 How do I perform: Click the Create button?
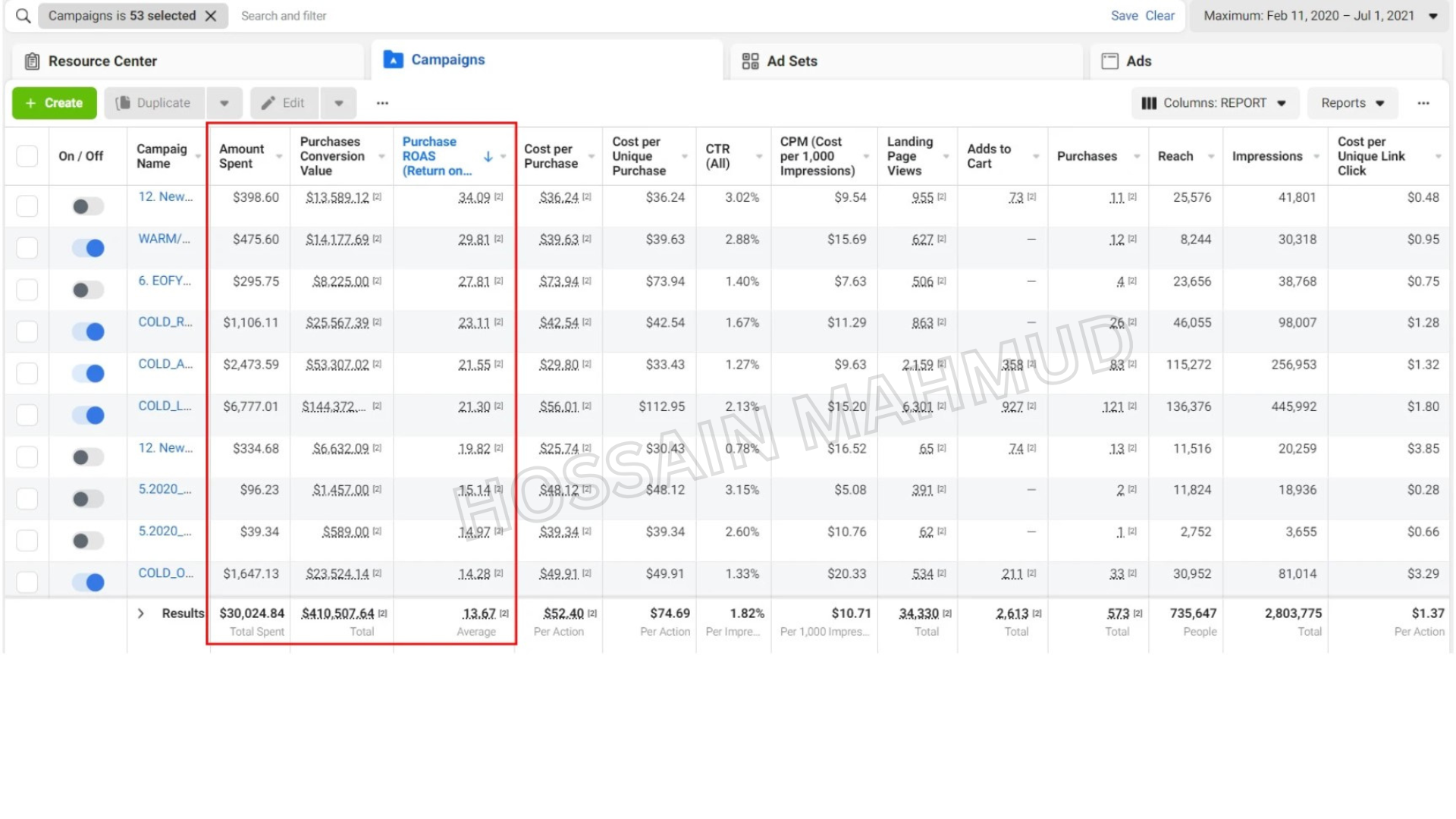(54, 103)
